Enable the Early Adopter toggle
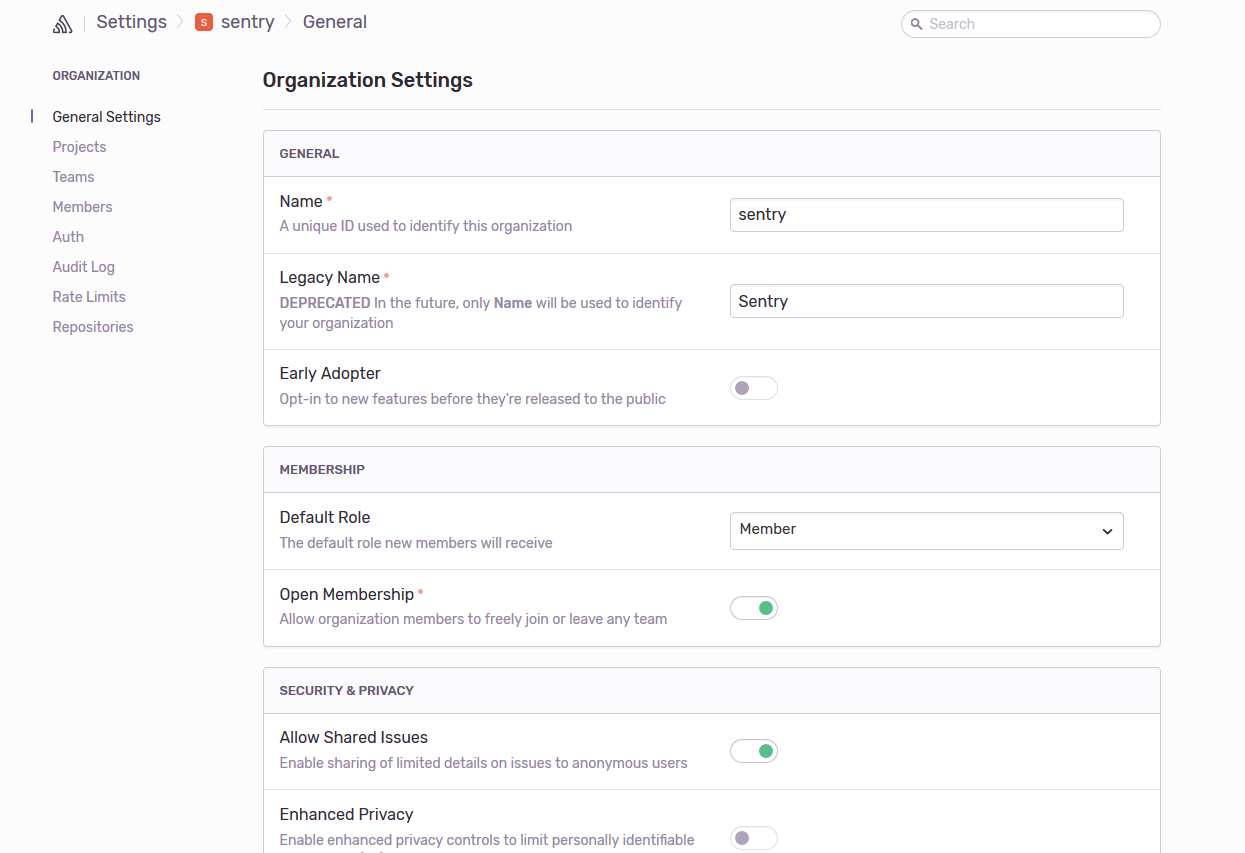Viewport: 1245px width, 853px height. pos(754,388)
